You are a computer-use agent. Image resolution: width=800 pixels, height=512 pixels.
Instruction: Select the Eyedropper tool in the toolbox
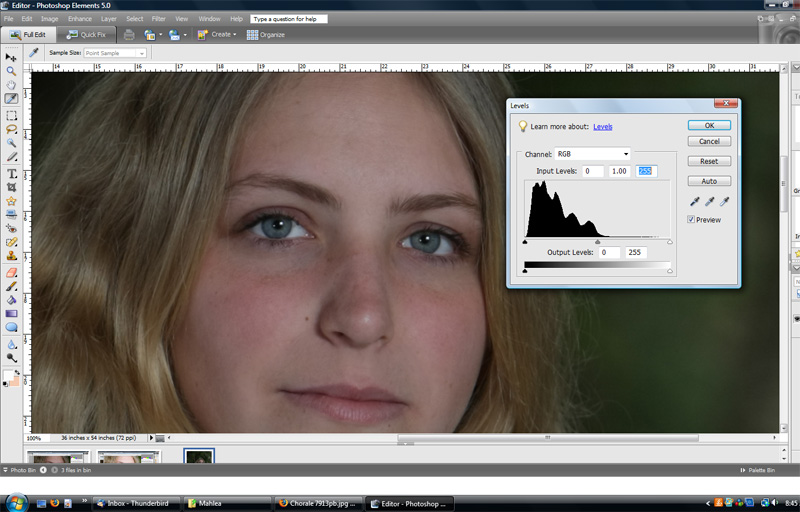click(x=11, y=98)
